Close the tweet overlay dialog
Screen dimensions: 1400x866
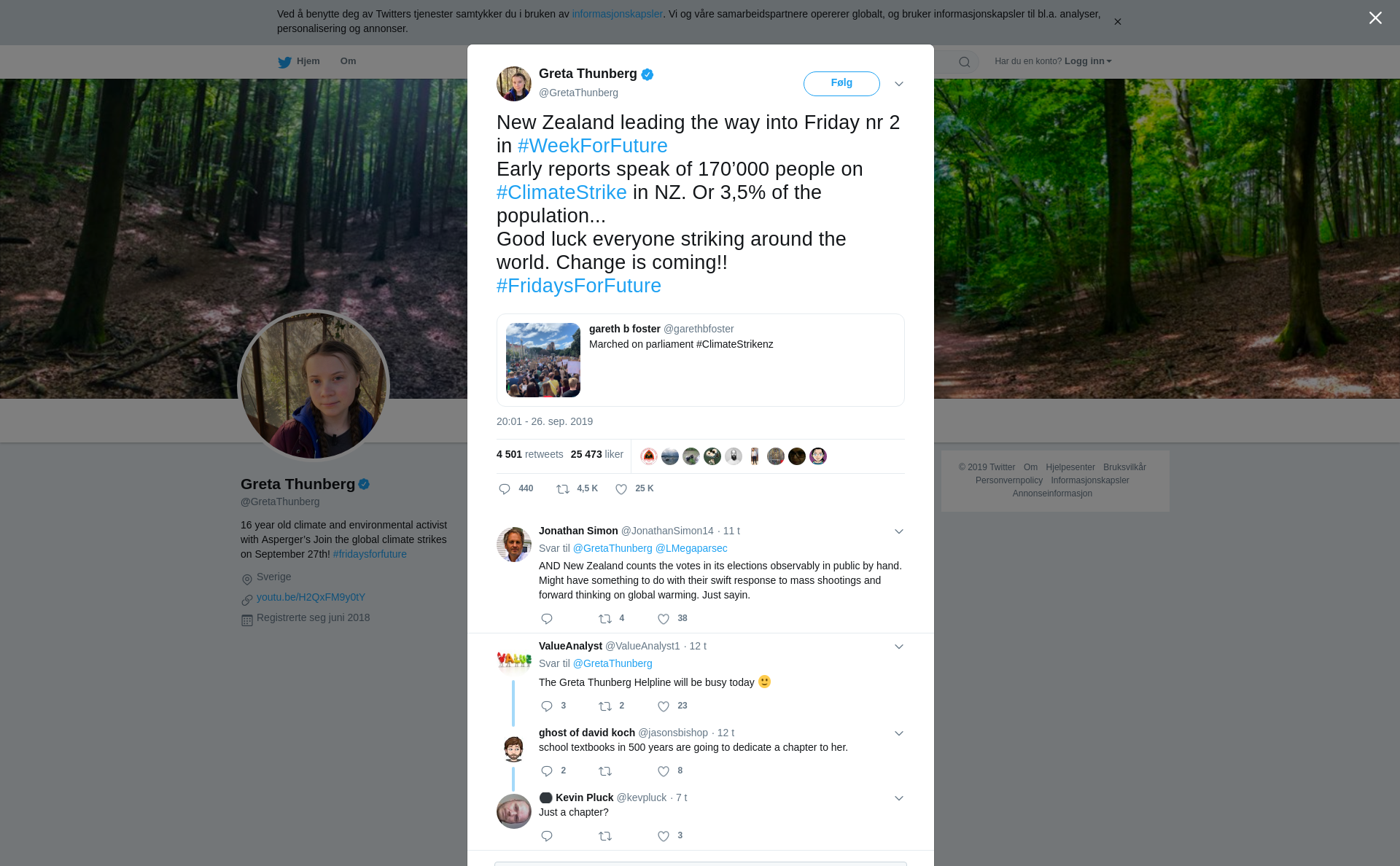[x=1375, y=18]
